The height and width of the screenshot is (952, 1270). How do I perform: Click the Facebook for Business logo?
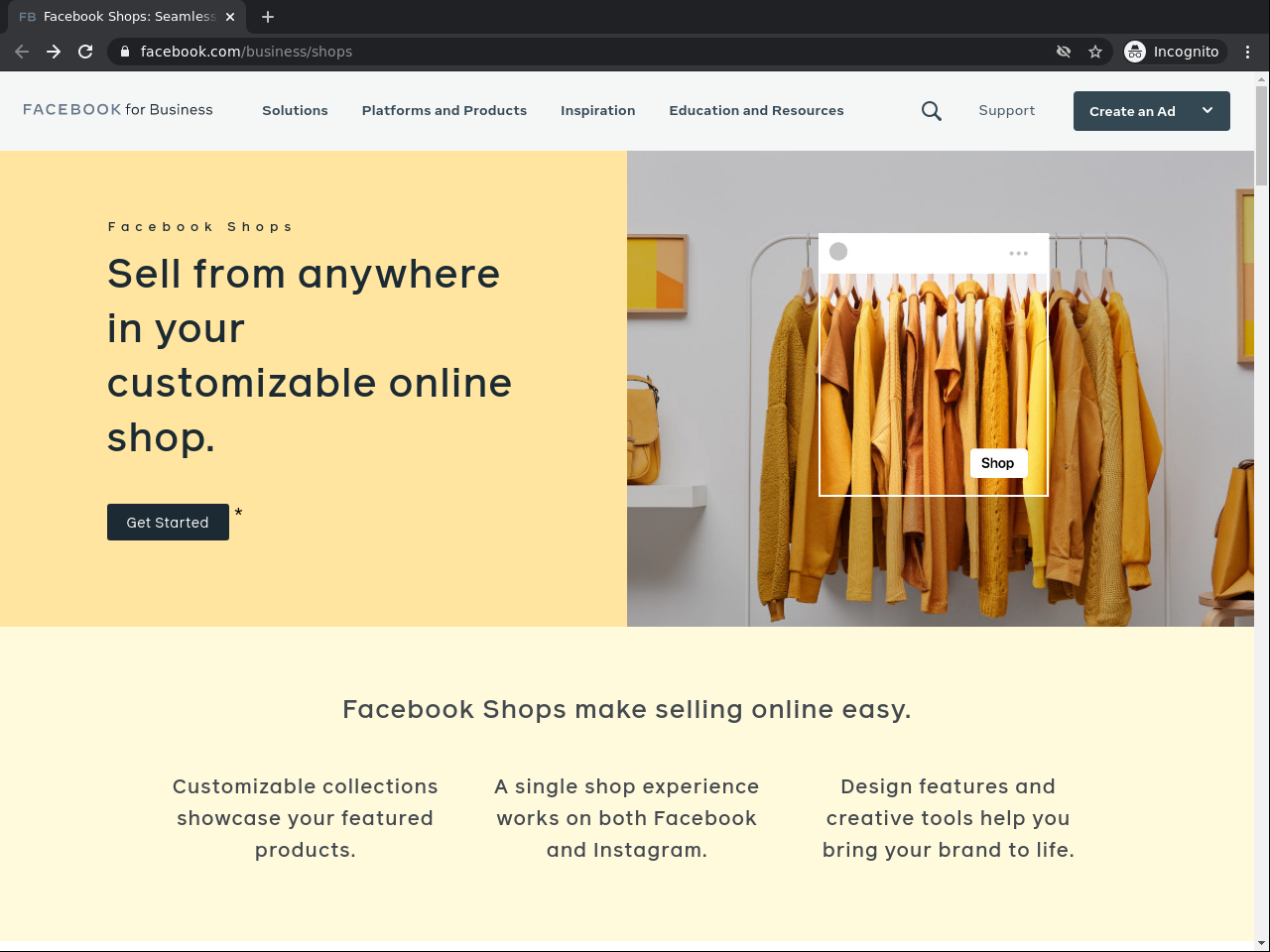pyautogui.click(x=118, y=110)
